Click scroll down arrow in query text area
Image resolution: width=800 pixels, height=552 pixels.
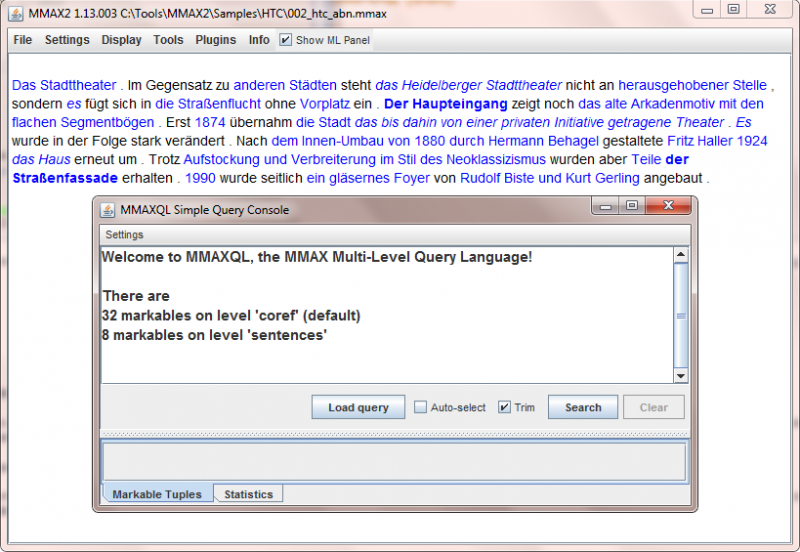681,375
